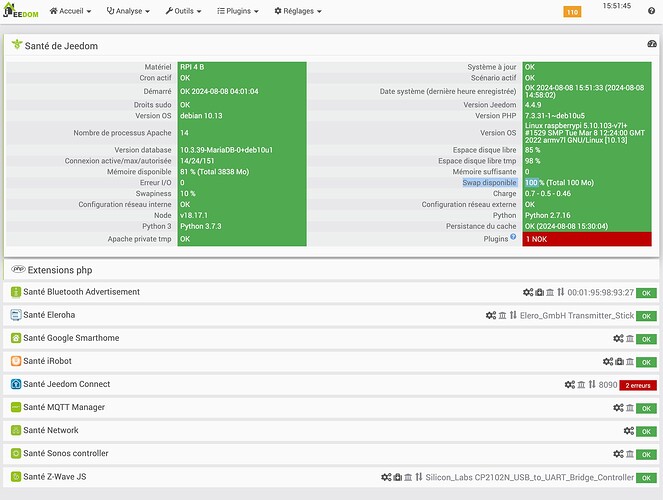
Task: Open the Outils menu
Action: (183, 11)
